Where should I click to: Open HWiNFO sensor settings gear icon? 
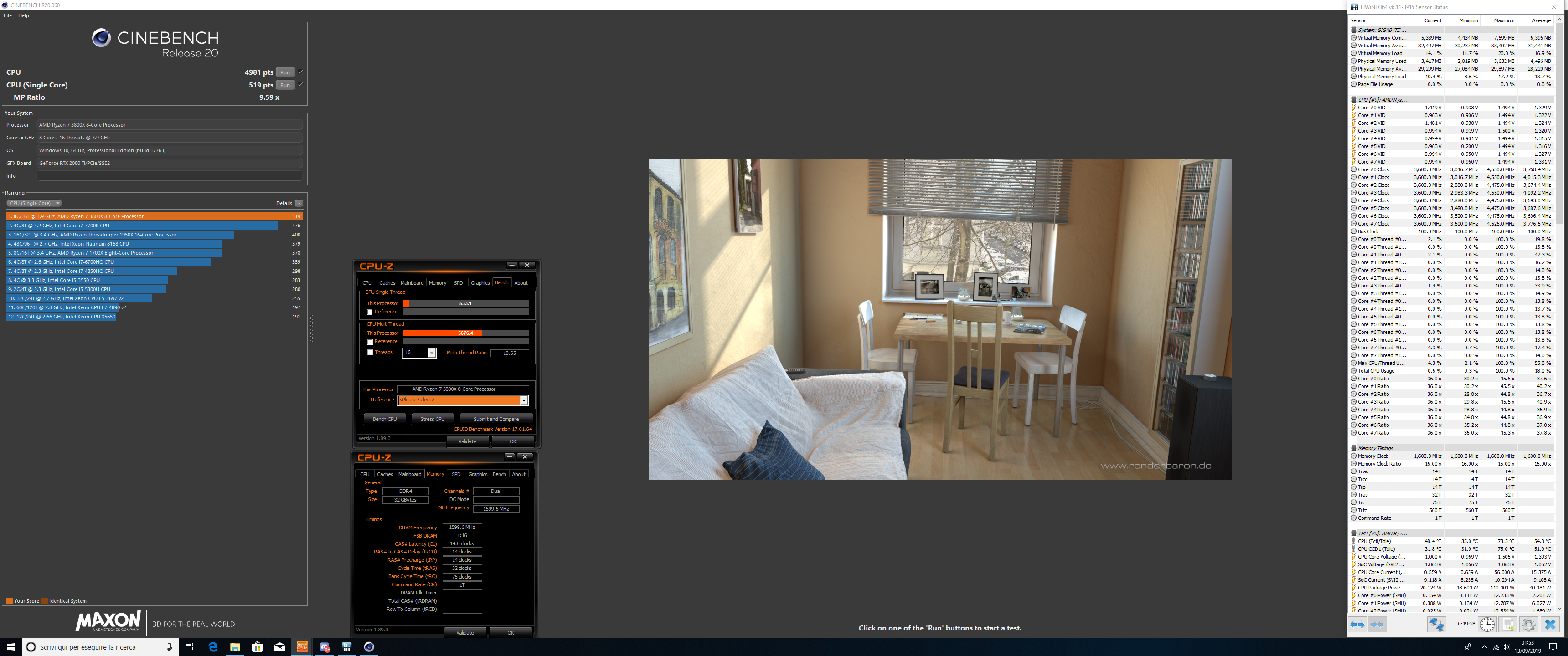point(1528,625)
